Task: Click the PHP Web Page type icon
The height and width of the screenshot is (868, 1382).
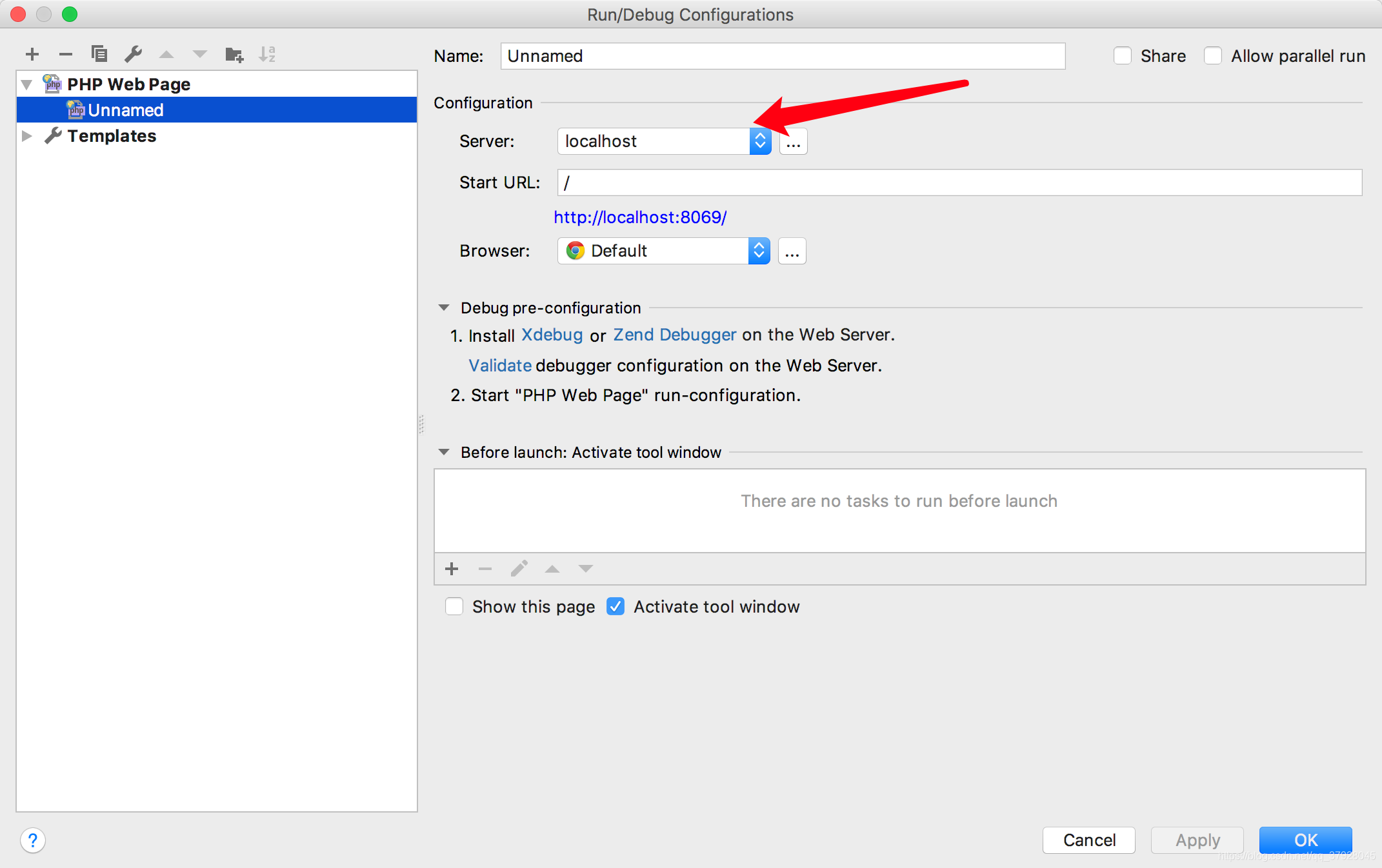Action: click(53, 83)
